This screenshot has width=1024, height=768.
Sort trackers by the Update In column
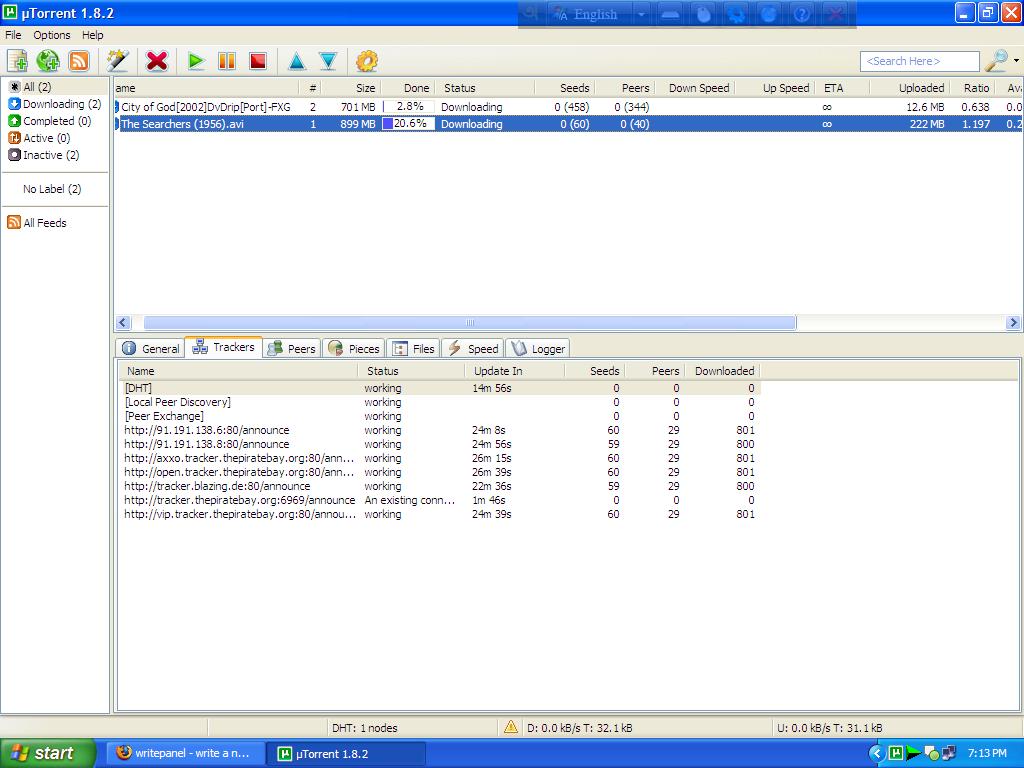pos(515,371)
